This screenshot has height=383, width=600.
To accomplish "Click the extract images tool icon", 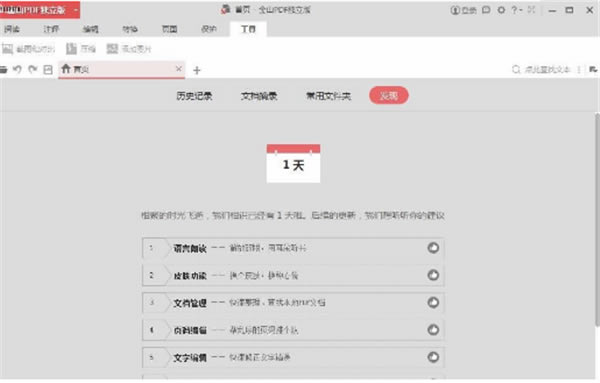I will [x=112, y=49].
